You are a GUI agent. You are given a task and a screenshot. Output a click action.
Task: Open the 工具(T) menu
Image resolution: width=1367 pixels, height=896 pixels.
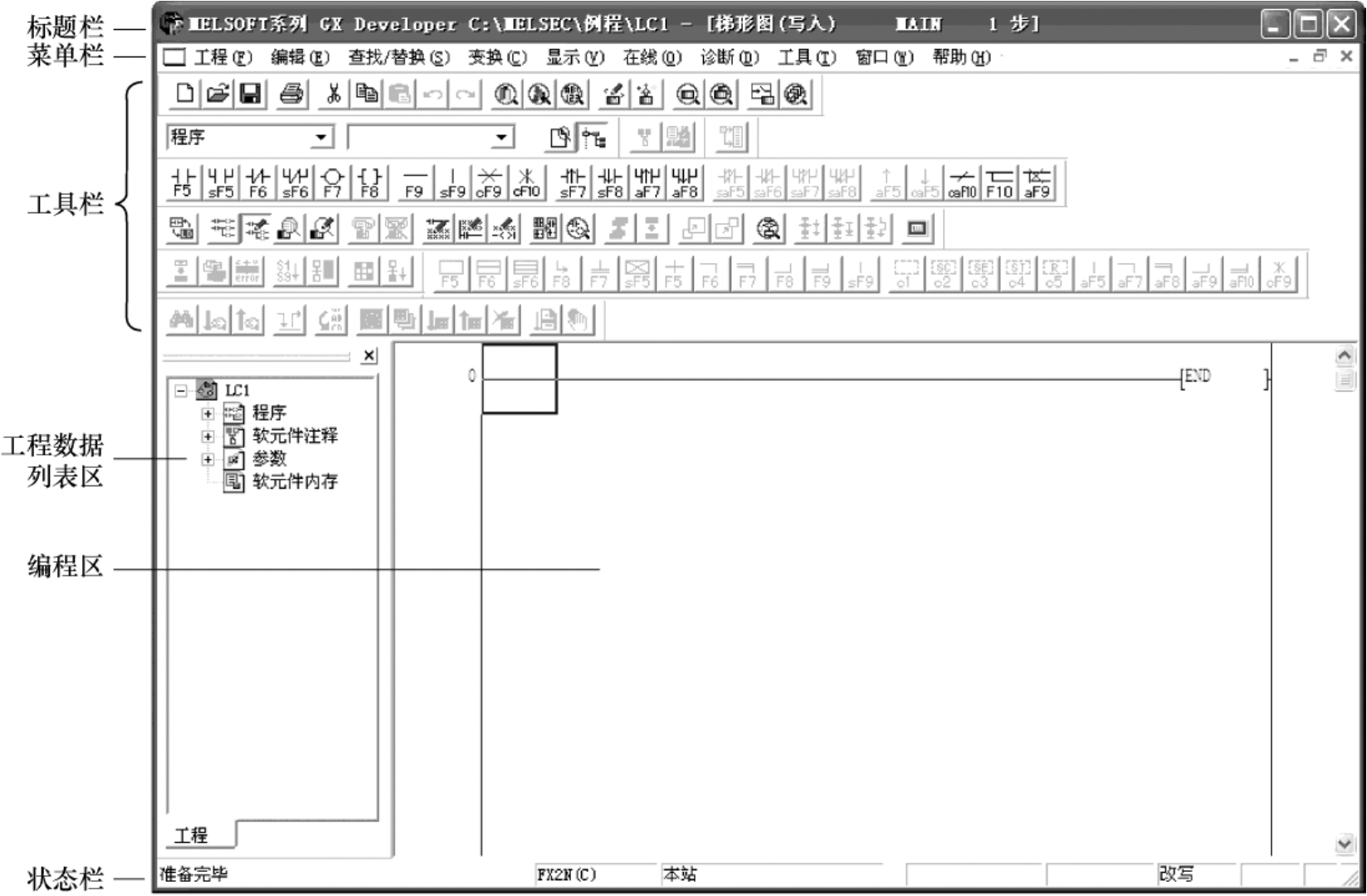click(x=807, y=57)
